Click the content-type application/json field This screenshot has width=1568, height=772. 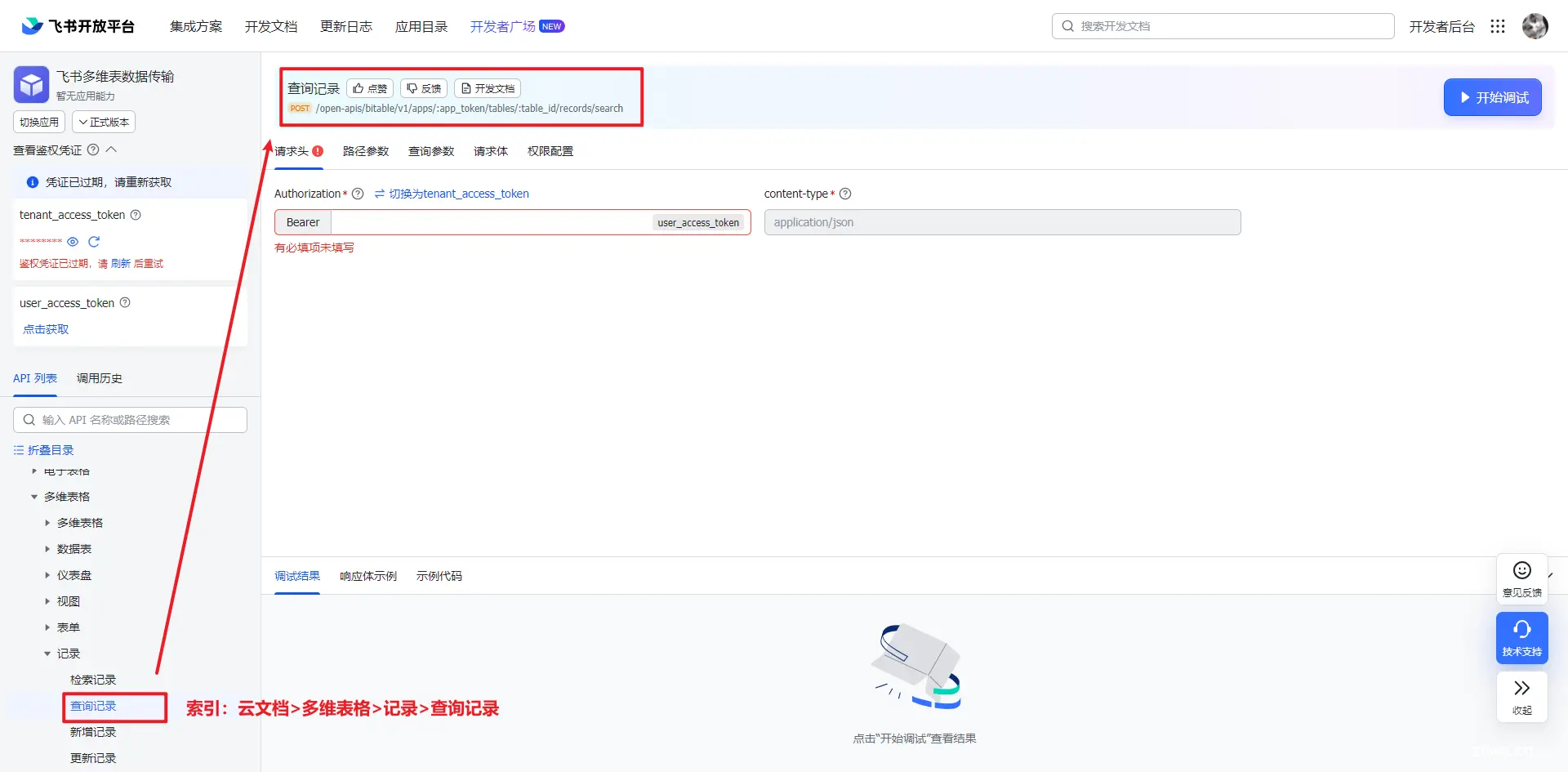tap(1002, 222)
